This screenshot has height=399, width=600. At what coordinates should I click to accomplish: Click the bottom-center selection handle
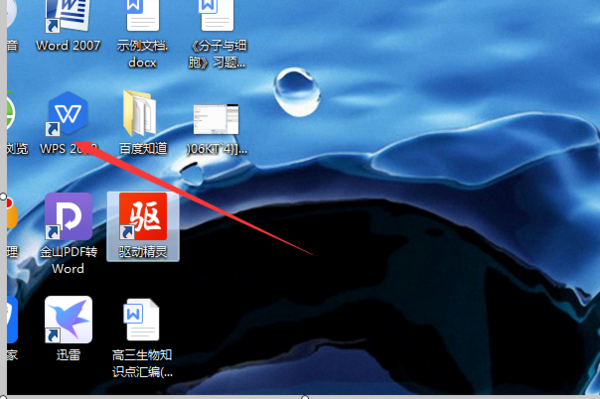coord(305,397)
